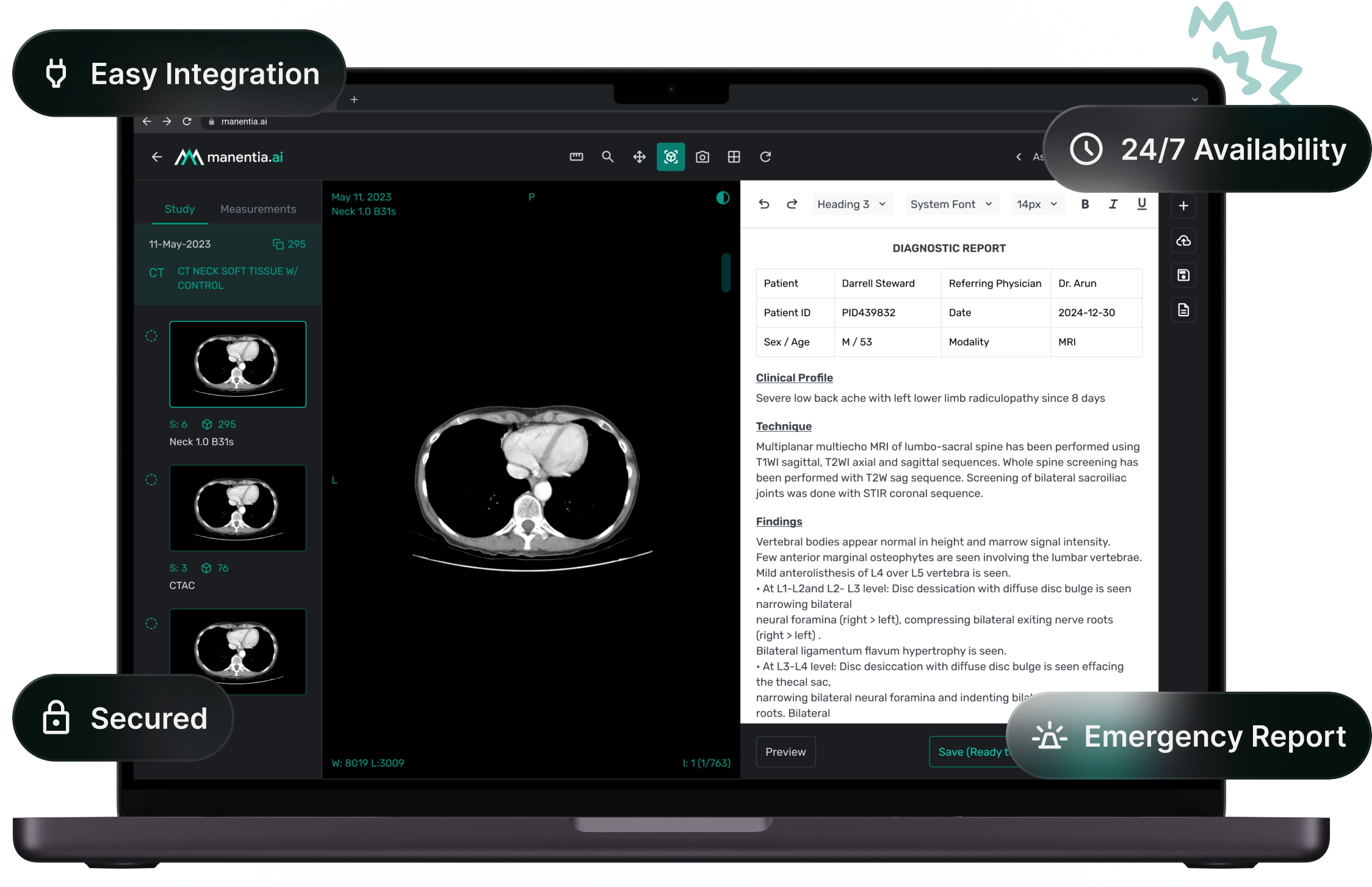Open the Heading 3 style dropdown
The height and width of the screenshot is (887, 1372).
[x=851, y=205]
